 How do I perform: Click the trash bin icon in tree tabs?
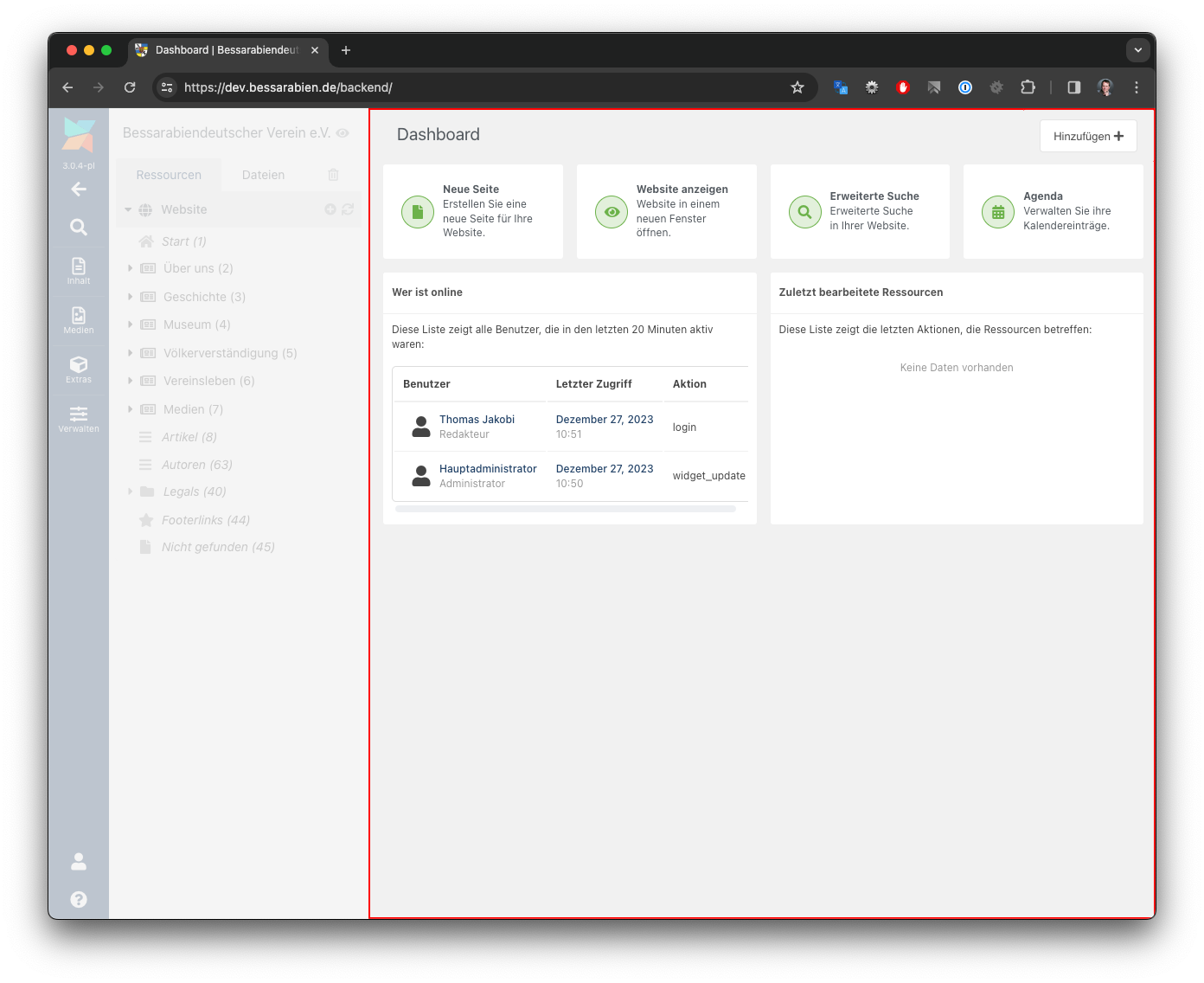coord(333,175)
